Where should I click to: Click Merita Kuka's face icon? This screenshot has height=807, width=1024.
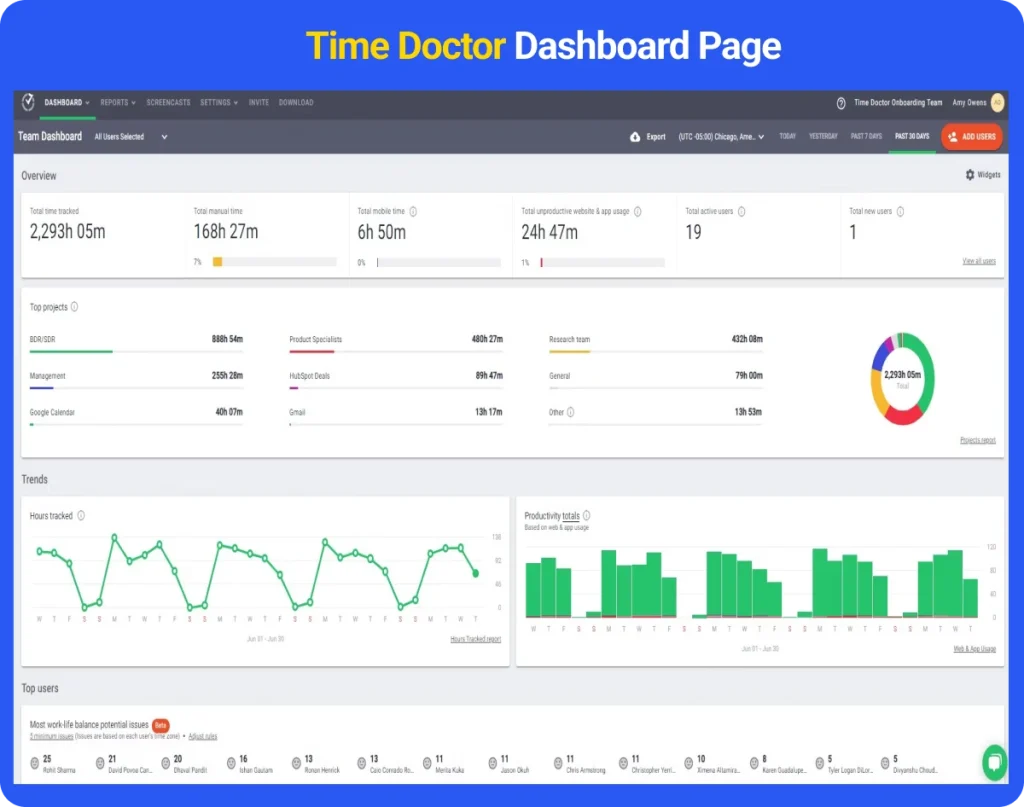[427, 763]
